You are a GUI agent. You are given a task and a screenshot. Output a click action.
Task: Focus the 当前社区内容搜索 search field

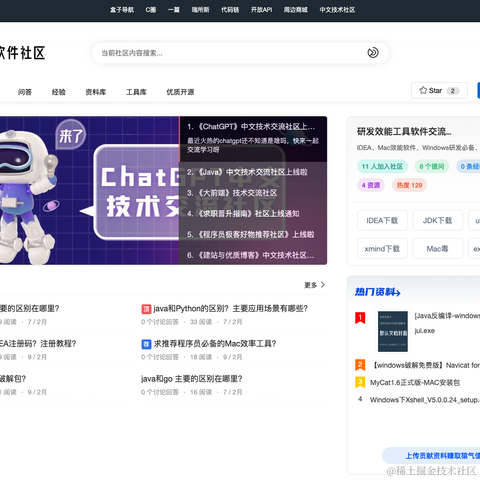point(240,53)
